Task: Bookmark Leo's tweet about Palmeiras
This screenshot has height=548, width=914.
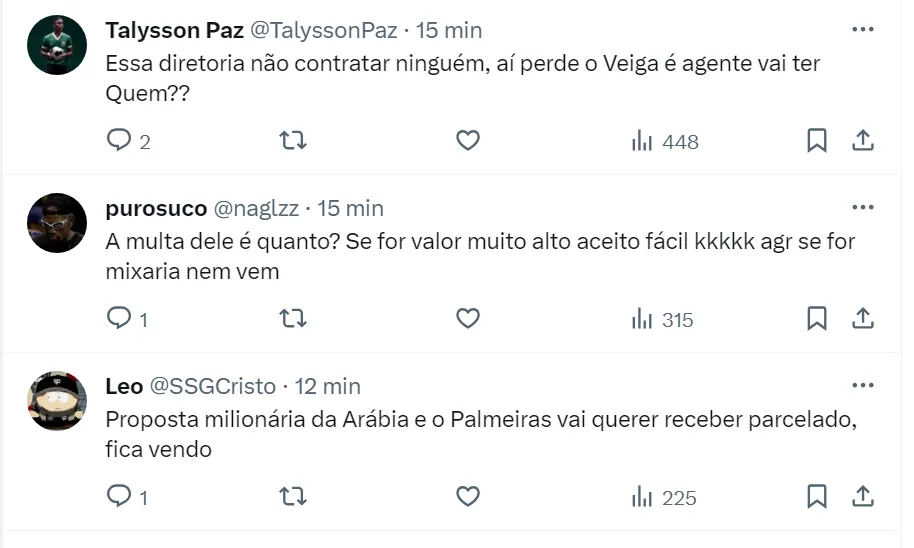Action: (817, 496)
